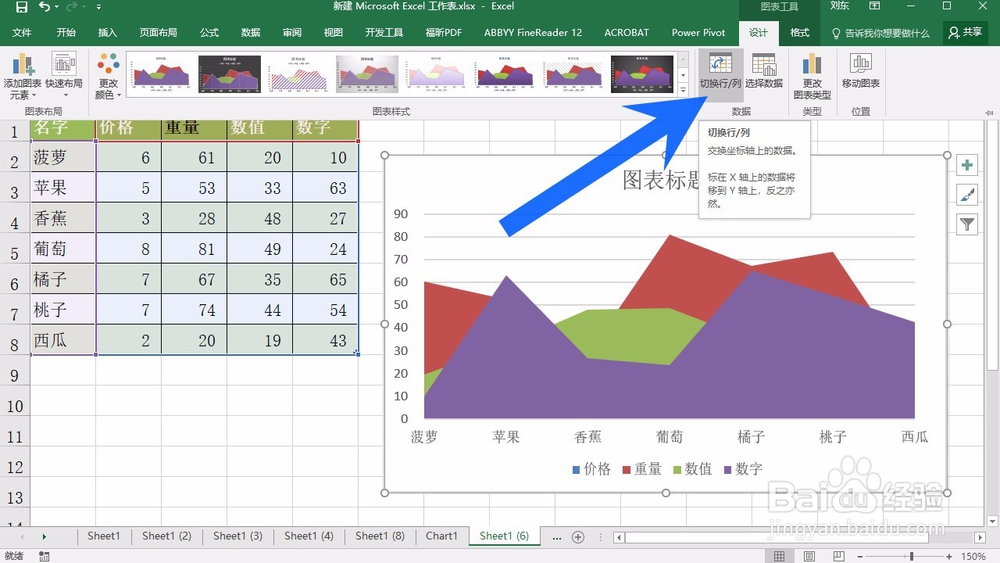
Task: Switch to Sheet1 (8) sheet tab
Action: tap(380, 536)
